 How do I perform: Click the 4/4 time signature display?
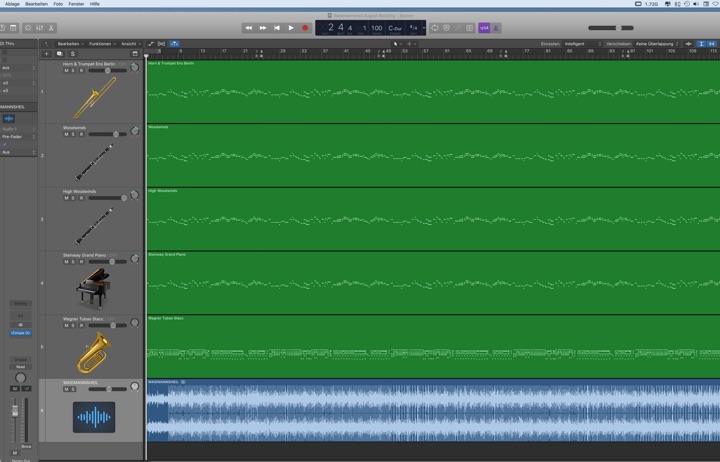click(x=413, y=28)
